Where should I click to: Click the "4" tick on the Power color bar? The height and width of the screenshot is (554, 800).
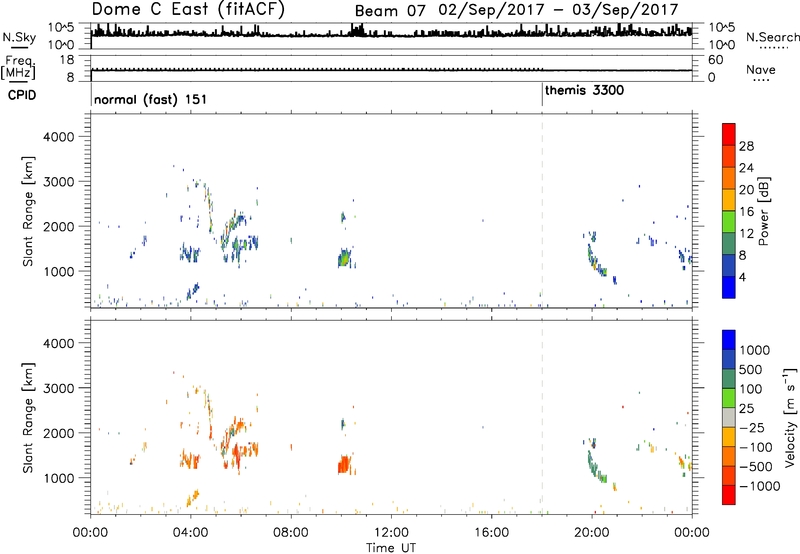(742, 277)
